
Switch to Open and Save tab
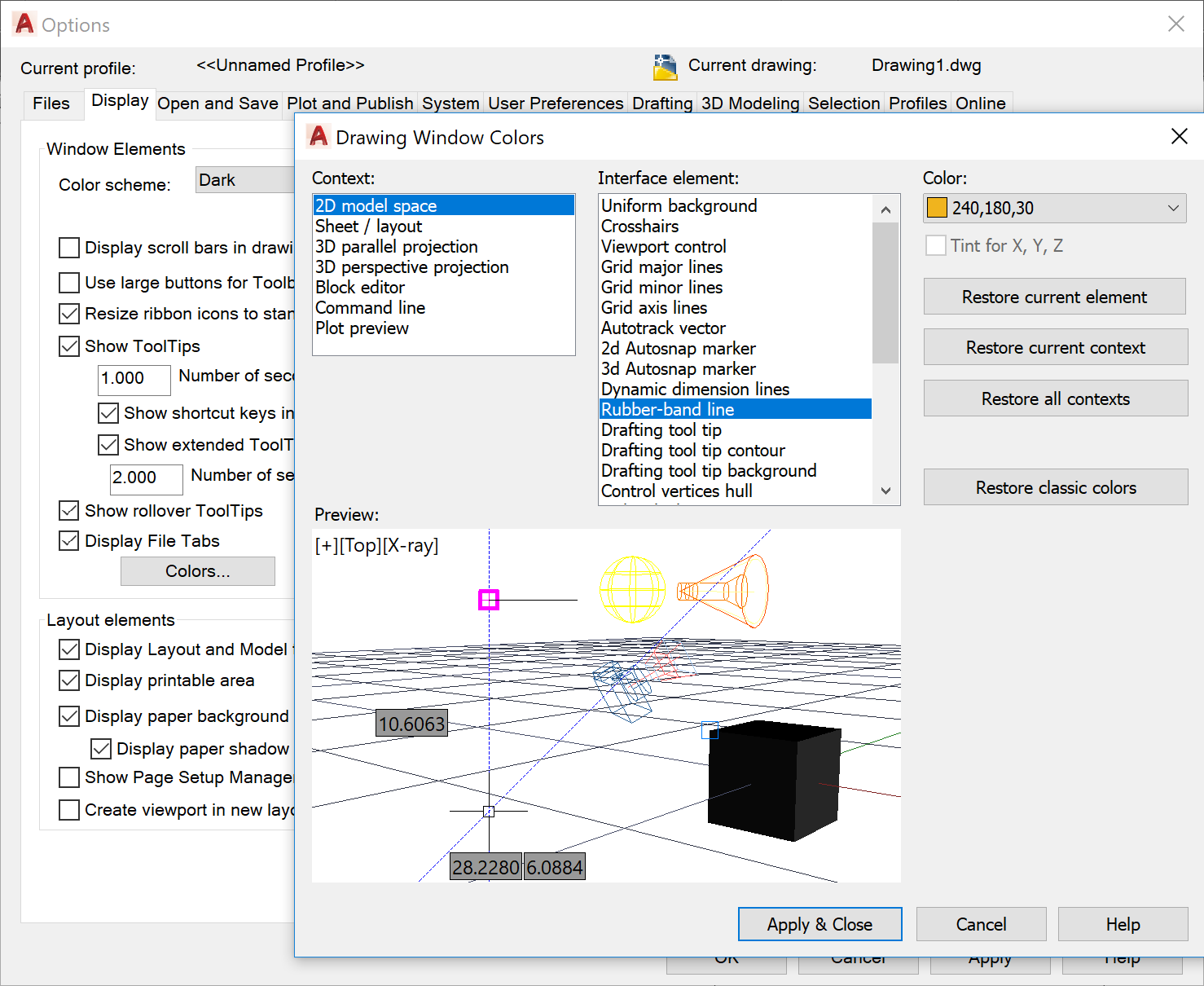218,103
